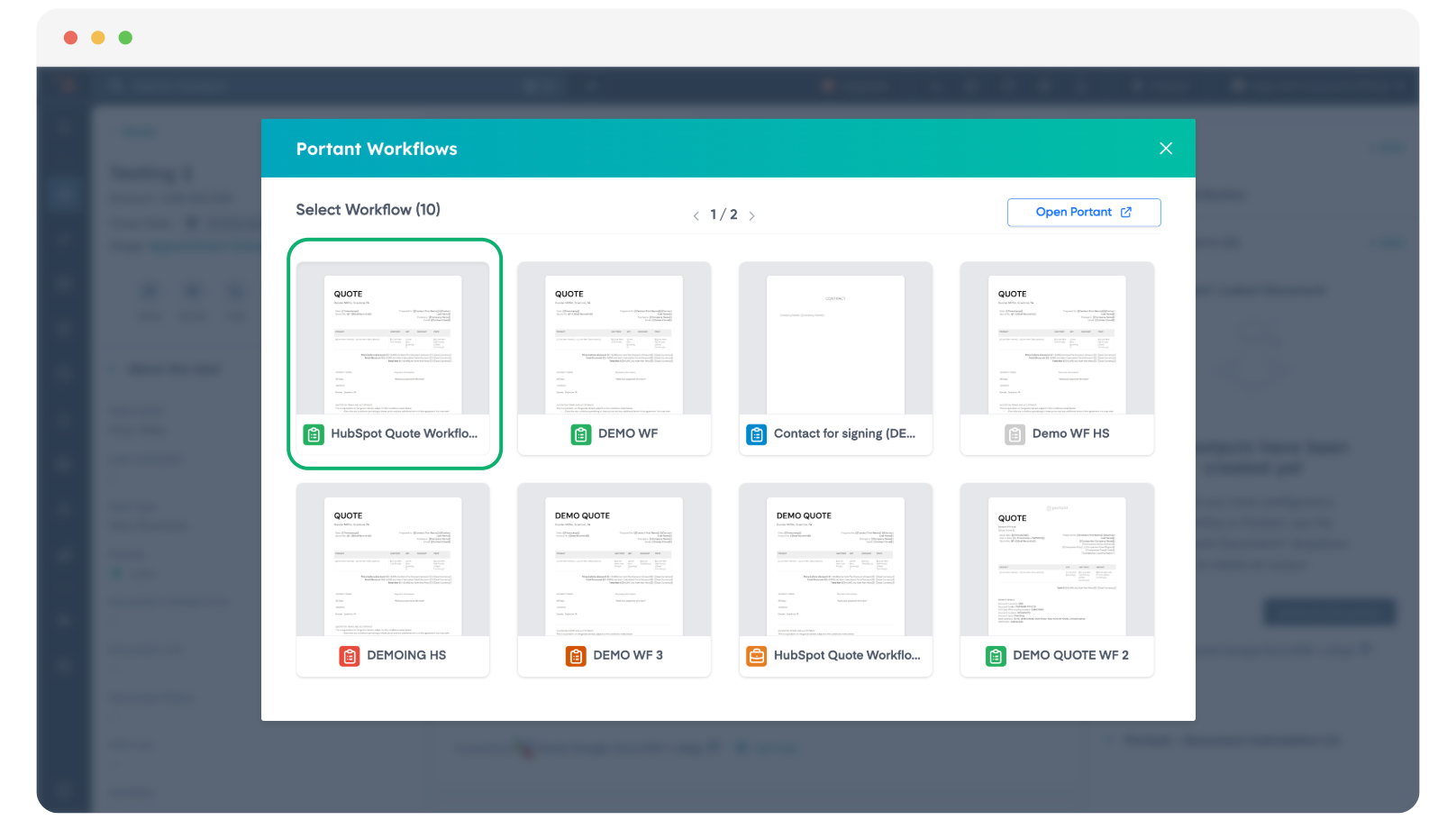1456x820 pixels.
Task: Click green icon beside first HubSpot Quote Workflow
Action: coord(313,434)
